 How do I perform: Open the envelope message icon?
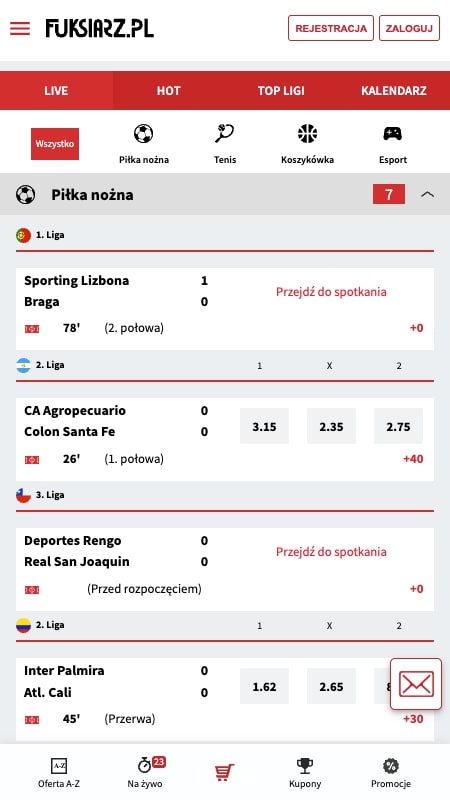tap(416, 684)
